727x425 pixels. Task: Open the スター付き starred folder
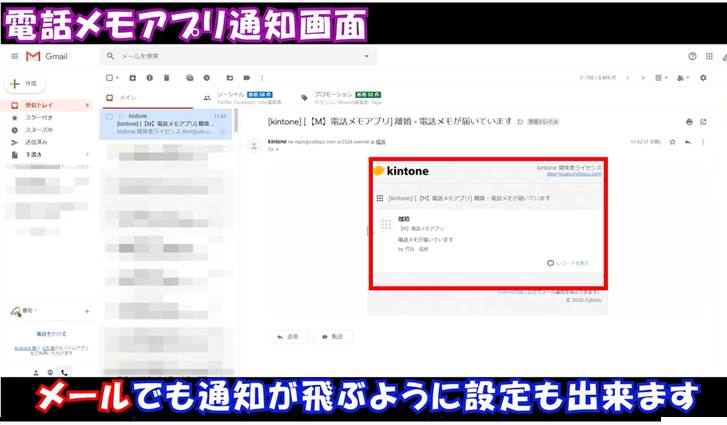click(x=46, y=118)
